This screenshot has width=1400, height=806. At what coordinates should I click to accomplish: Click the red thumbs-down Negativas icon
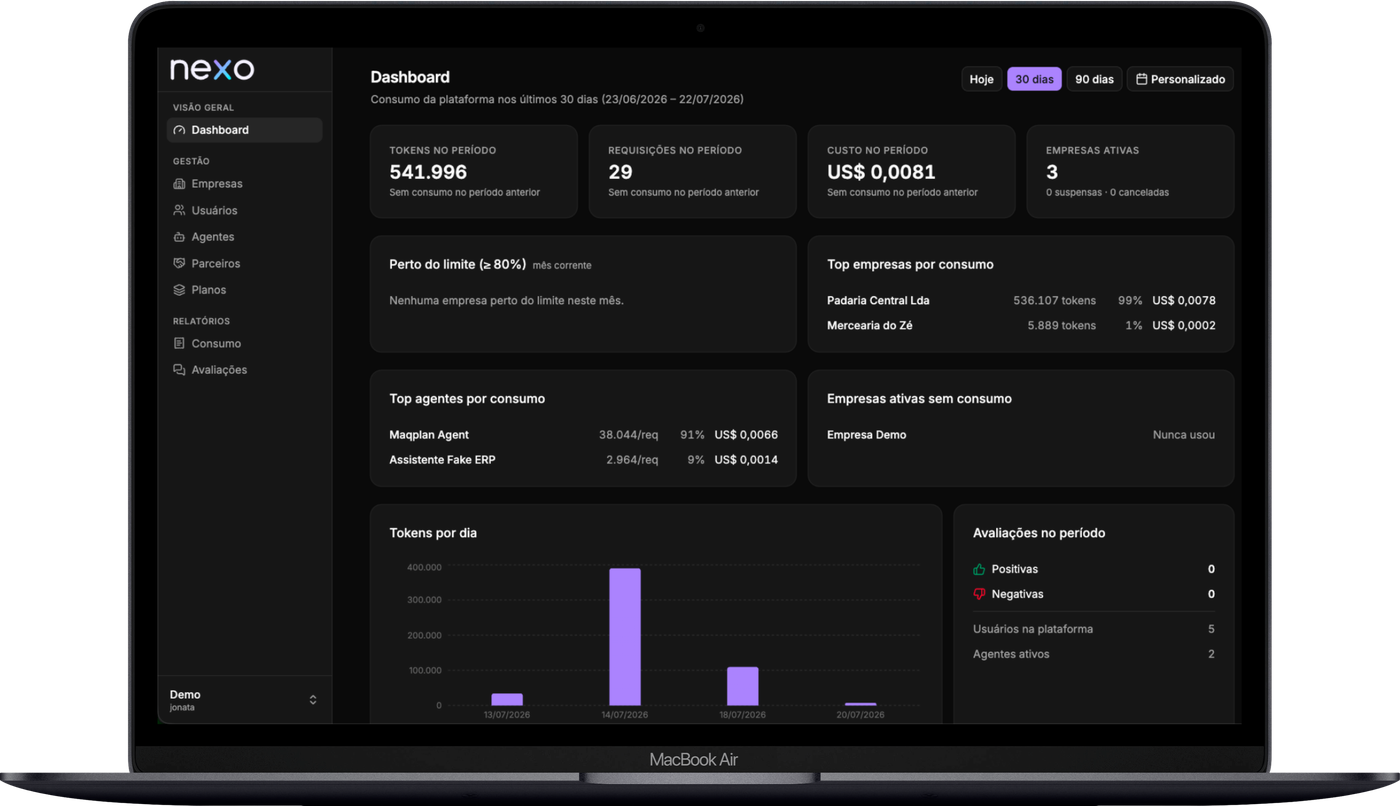[x=979, y=594]
